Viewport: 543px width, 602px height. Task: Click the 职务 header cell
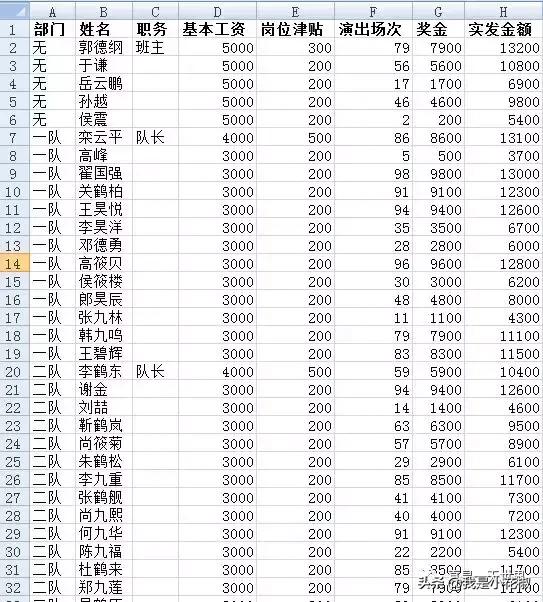[156, 29]
